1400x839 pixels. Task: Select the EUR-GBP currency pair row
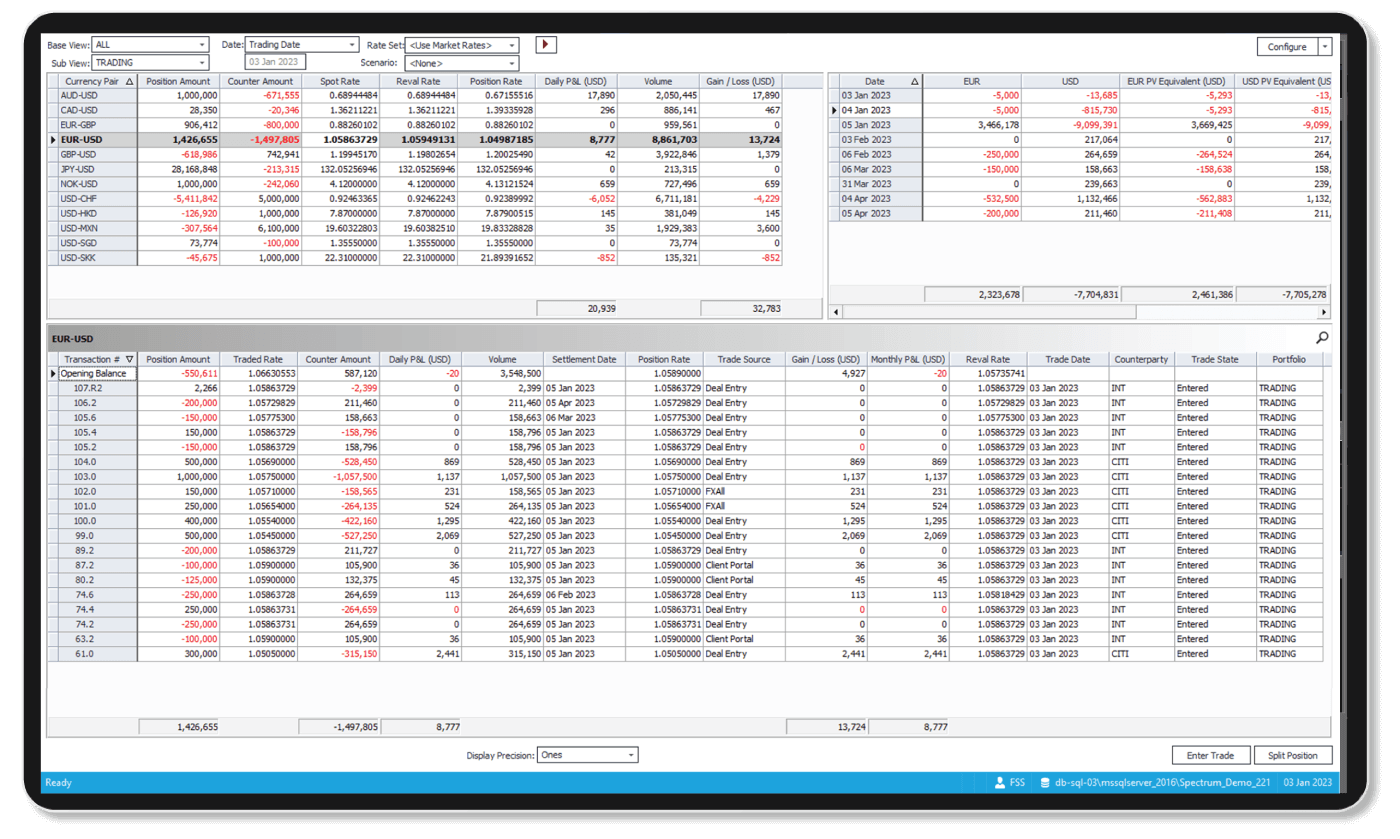click(x=415, y=125)
